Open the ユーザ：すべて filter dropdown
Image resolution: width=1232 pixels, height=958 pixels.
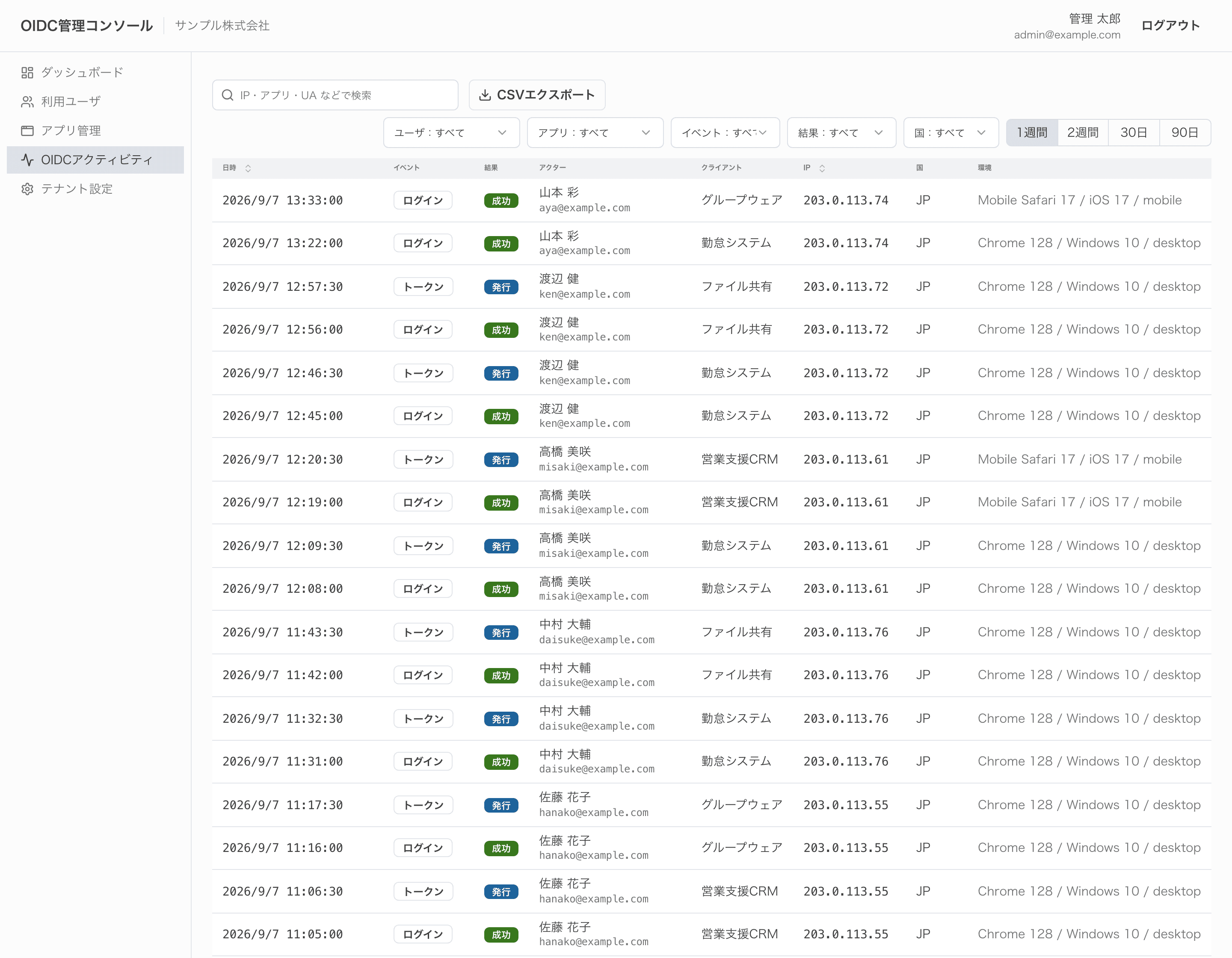pyautogui.click(x=451, y=133)
